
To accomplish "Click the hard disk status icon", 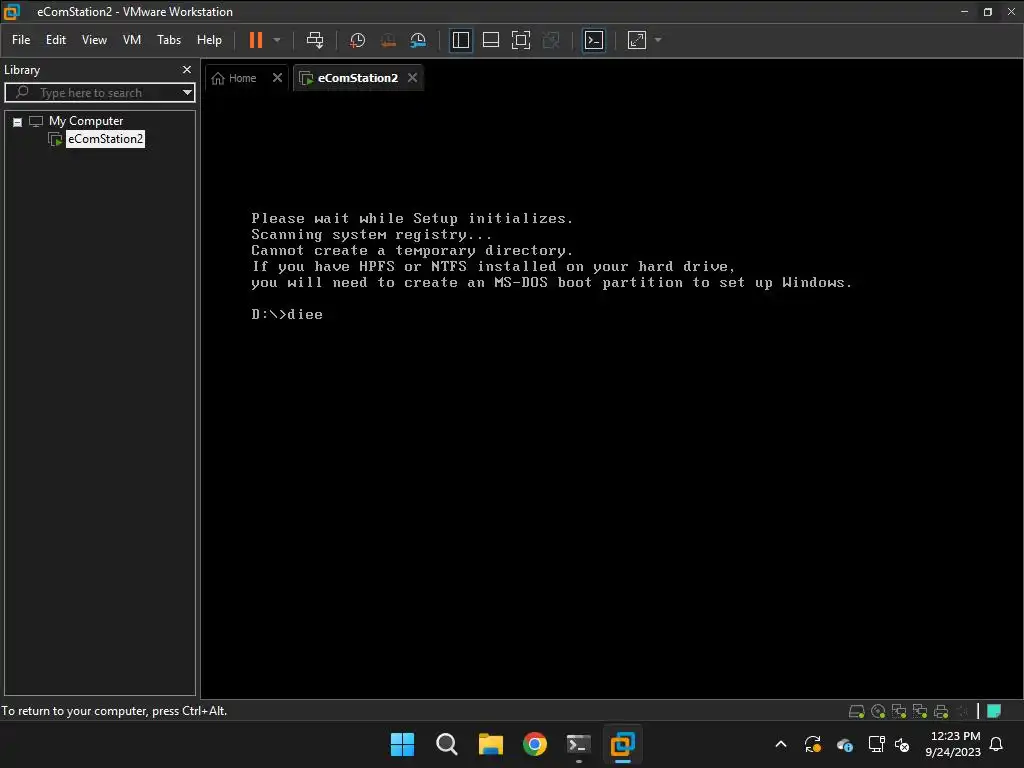I will click(856, 711).
